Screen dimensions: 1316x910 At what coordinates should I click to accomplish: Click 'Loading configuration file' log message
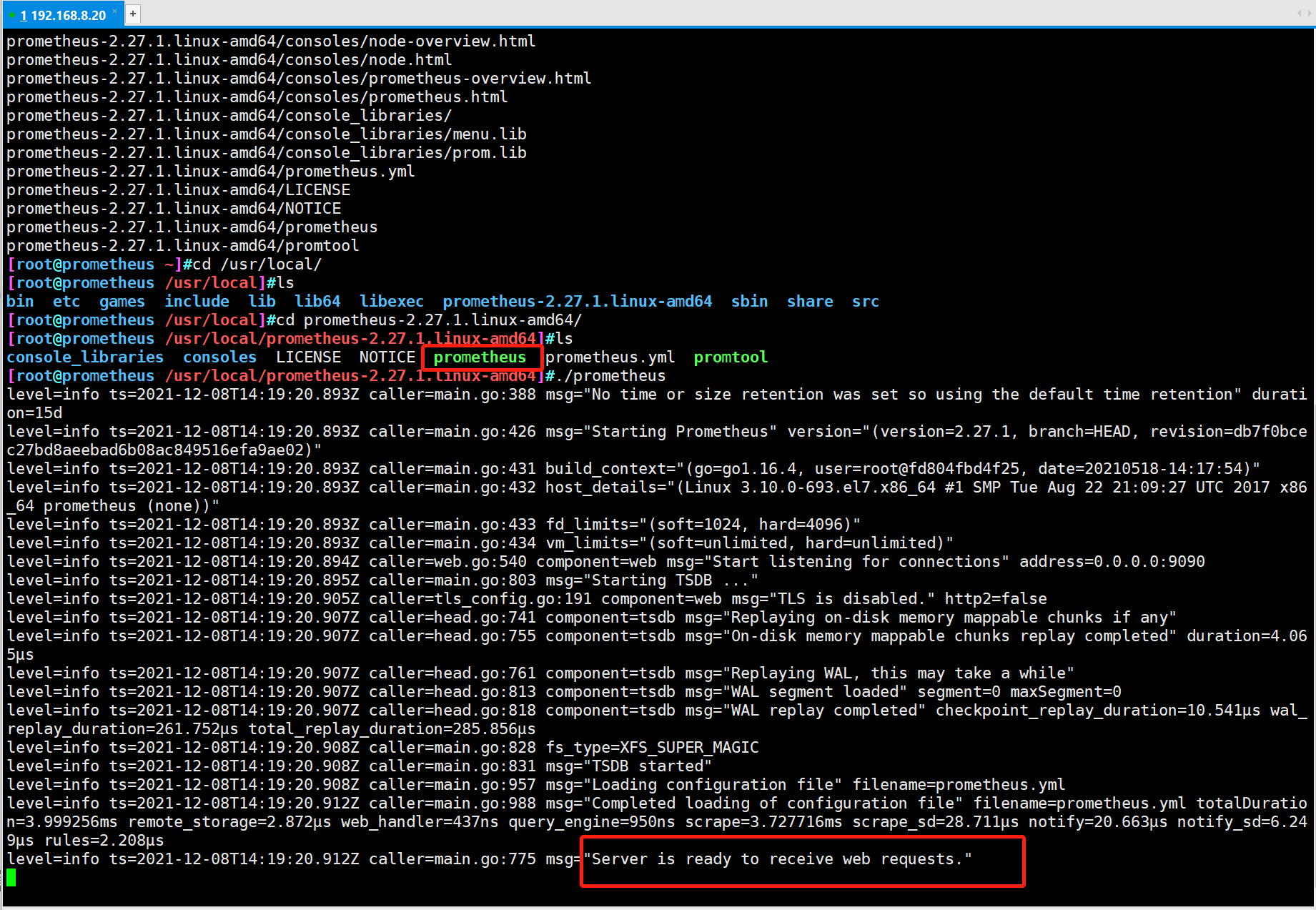point(712,784)
